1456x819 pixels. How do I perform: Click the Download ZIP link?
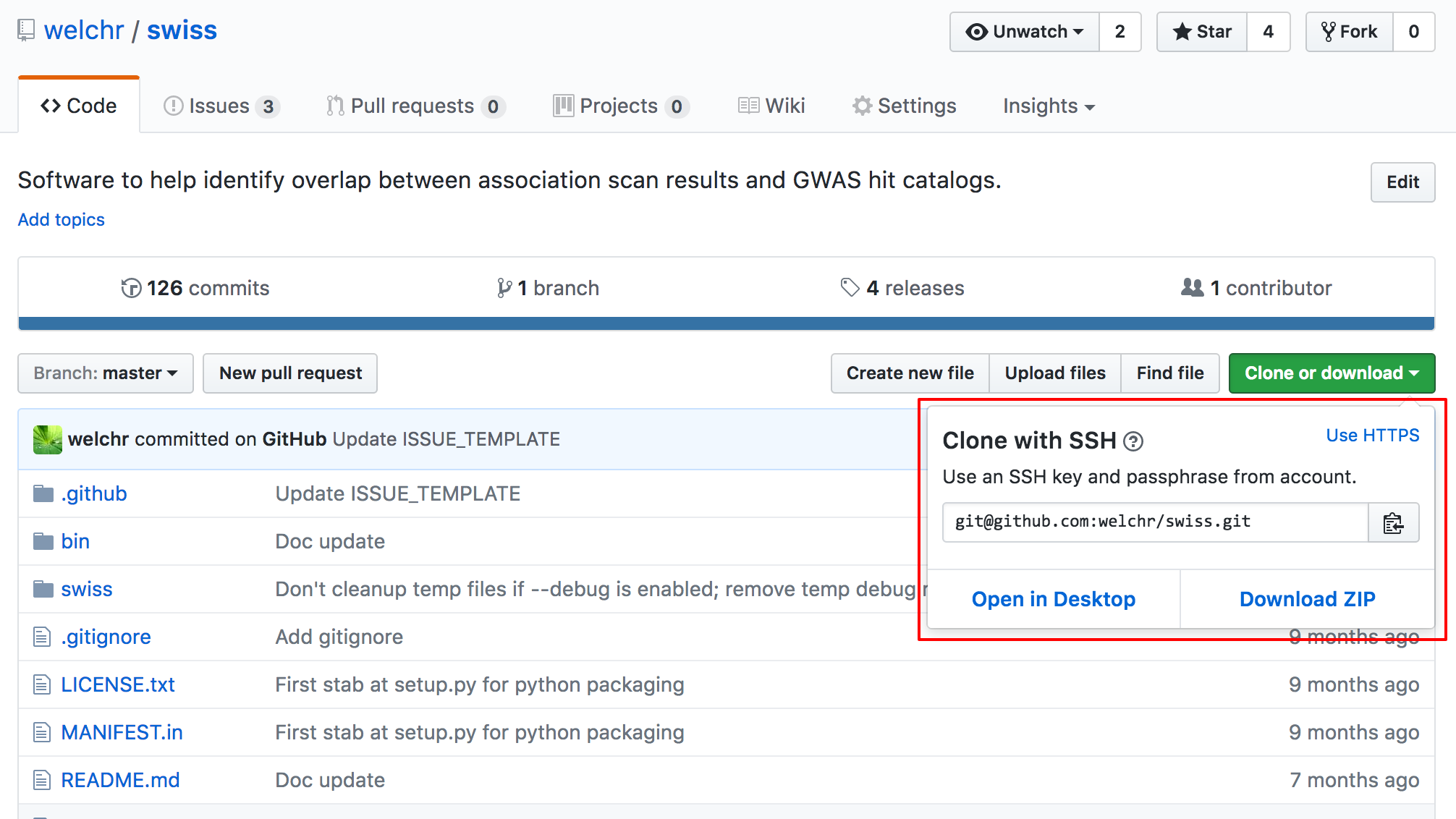pos(1307,599)
